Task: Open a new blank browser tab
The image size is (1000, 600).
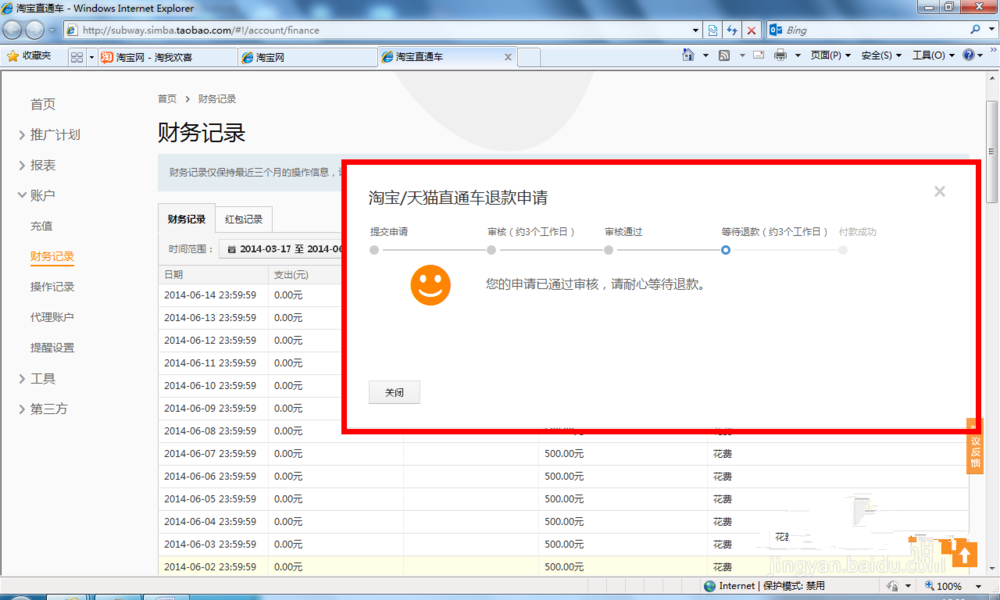Action: coord(529,57)
